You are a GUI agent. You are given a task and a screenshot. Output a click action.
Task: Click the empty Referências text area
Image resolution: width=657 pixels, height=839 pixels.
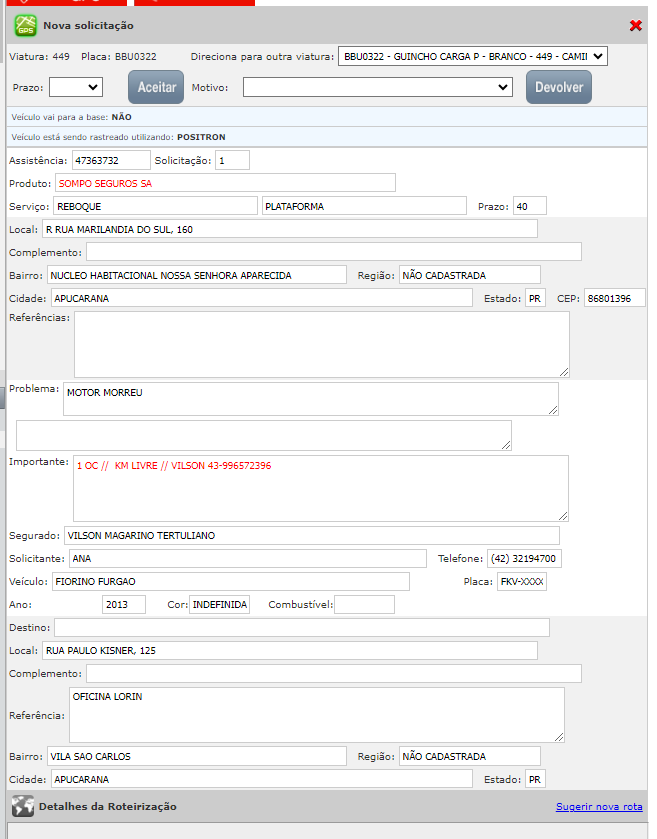click(321, 344)
